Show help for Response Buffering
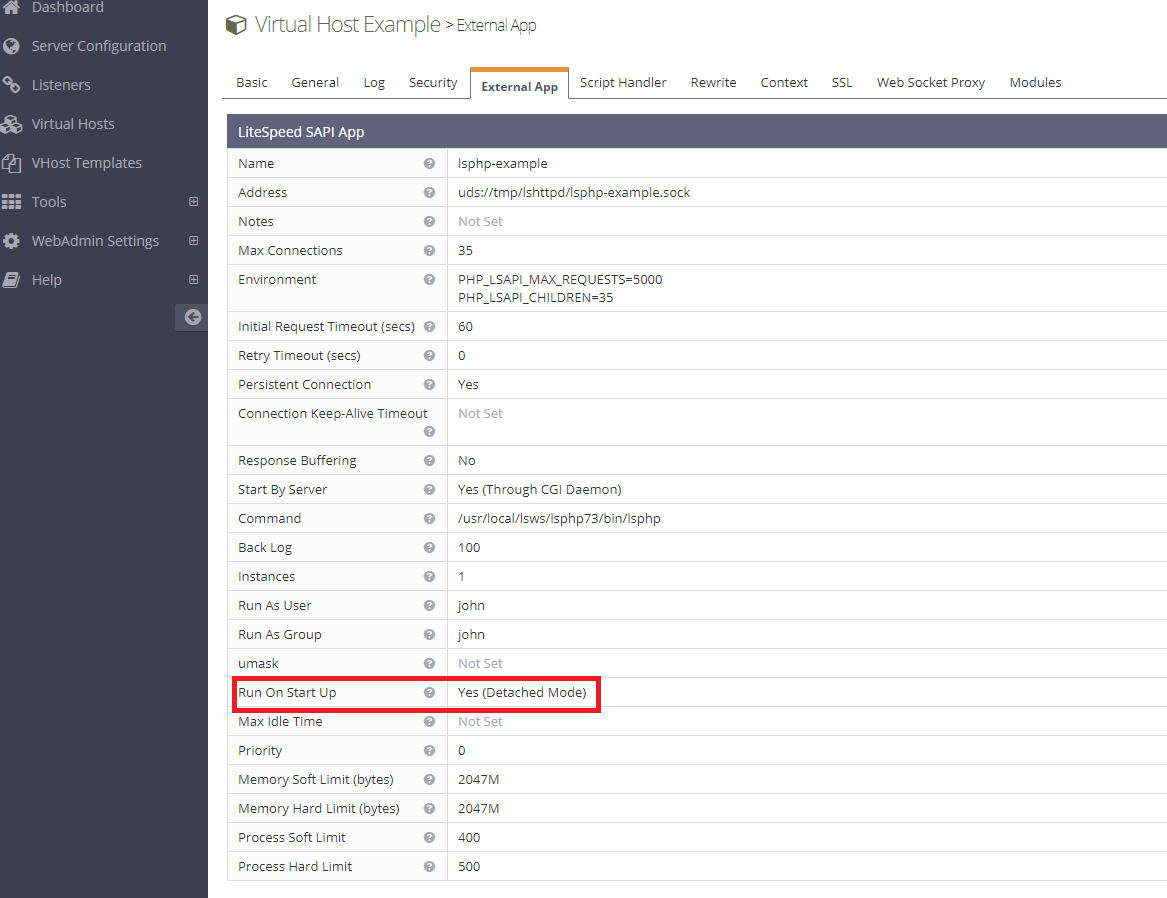This screenshot has height=898, width=1167. (x=429, y=461)
